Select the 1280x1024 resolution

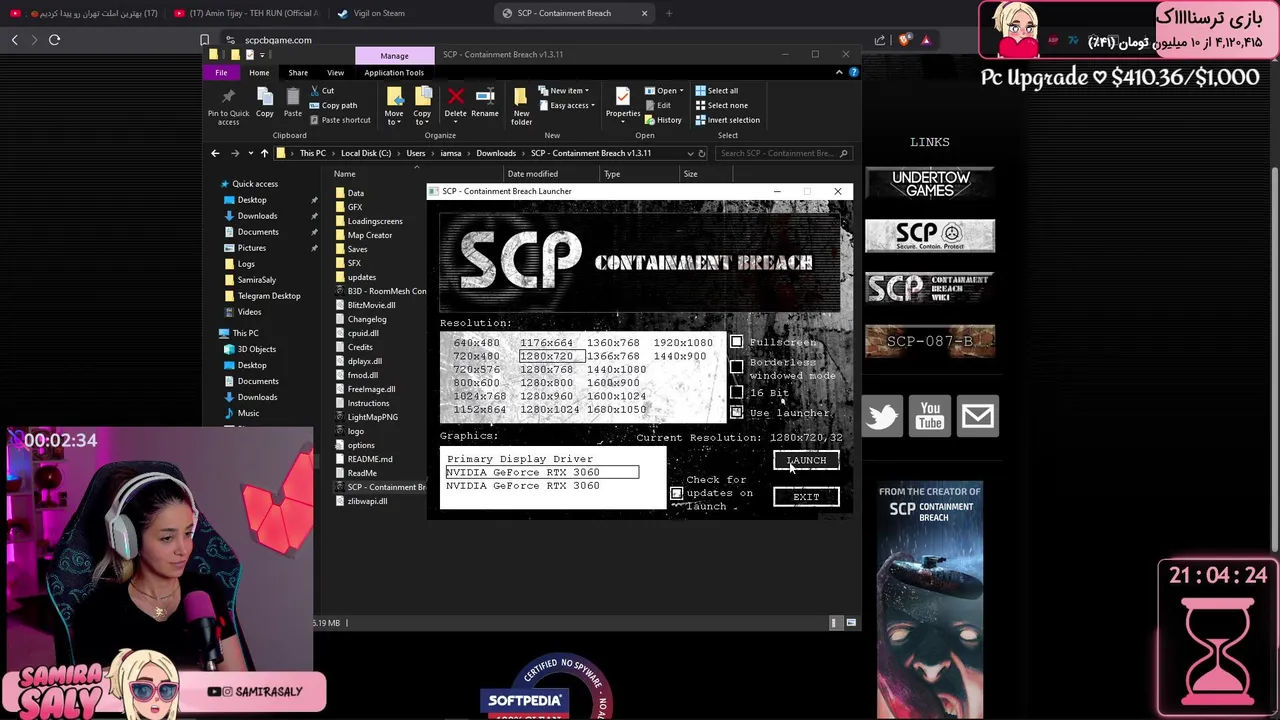click(x=549, y=409)
